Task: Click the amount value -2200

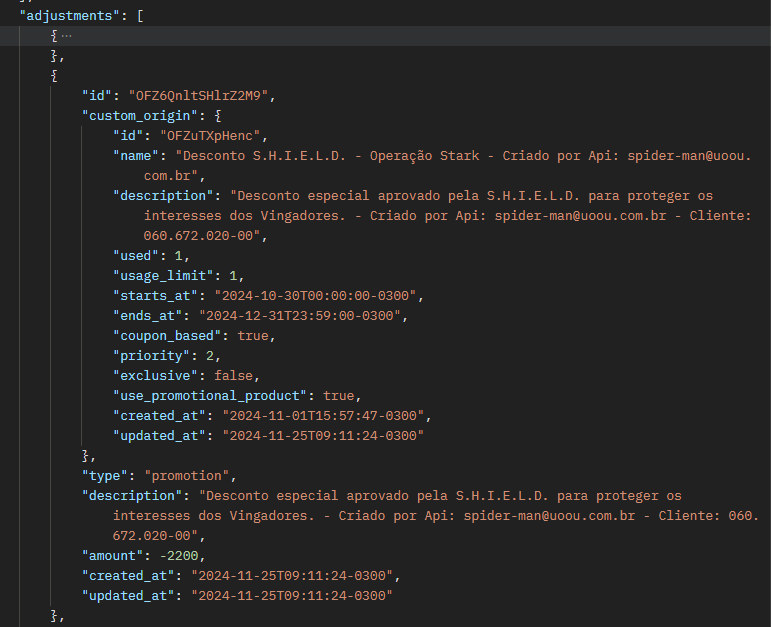Action: [179, 556]
